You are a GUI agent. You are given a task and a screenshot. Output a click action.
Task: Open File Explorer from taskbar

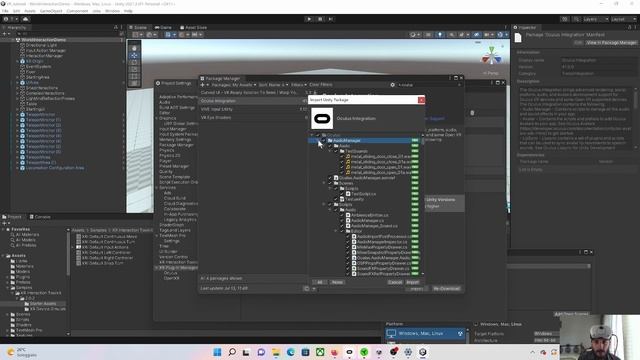276,352
